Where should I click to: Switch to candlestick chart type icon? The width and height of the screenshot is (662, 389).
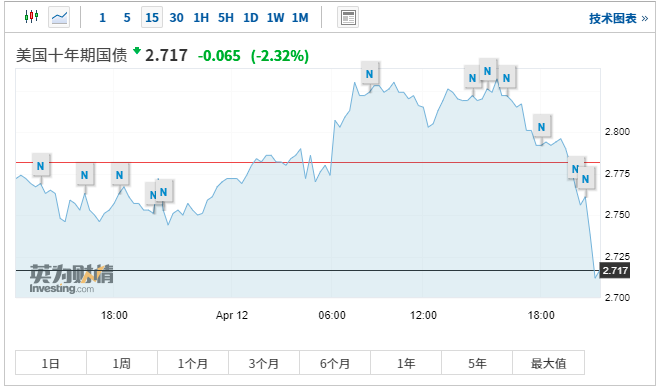pyautogui.click(x=32, y=17)
